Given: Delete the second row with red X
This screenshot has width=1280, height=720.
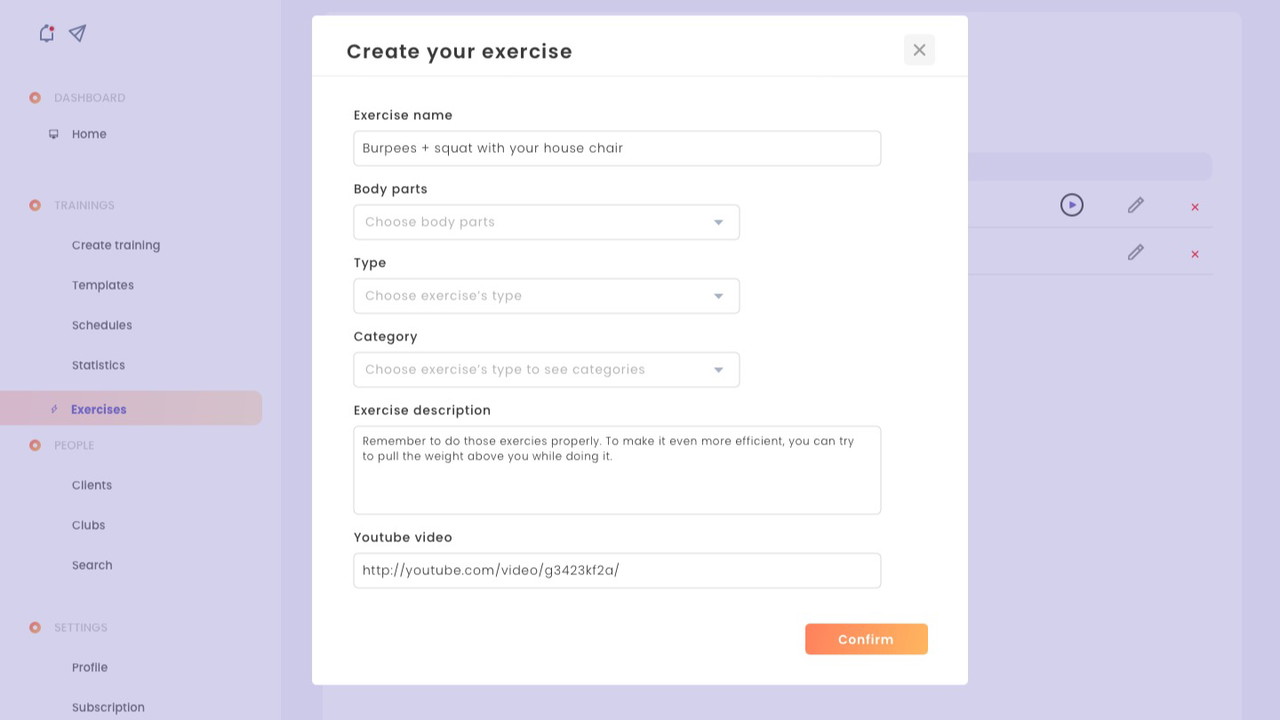Looking at the screenshot, I should click(x=1194, y=254).
